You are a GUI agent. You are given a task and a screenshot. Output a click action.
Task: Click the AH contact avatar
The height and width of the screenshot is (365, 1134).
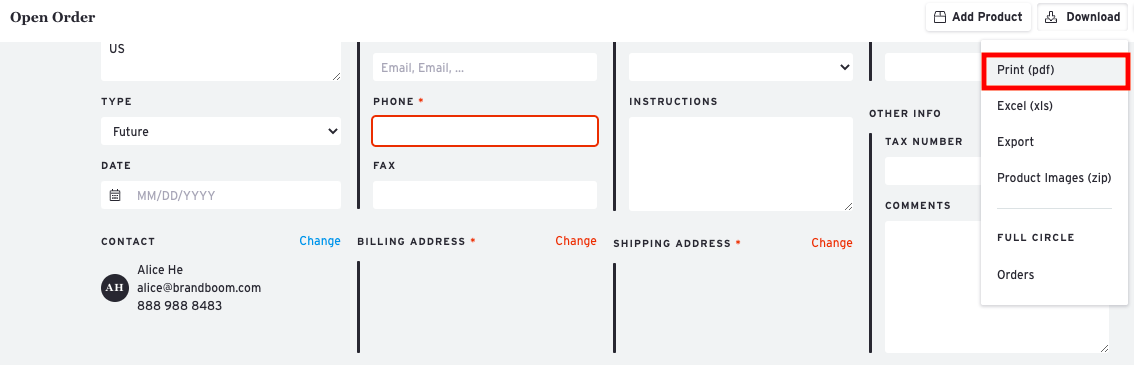[115, 288]
